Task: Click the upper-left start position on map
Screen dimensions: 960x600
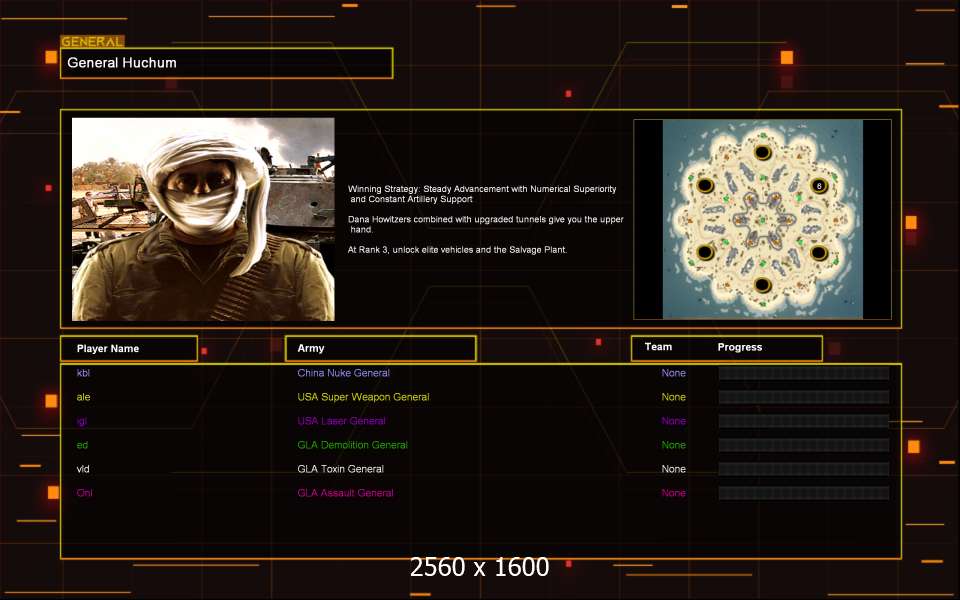Action: point(705,186)
